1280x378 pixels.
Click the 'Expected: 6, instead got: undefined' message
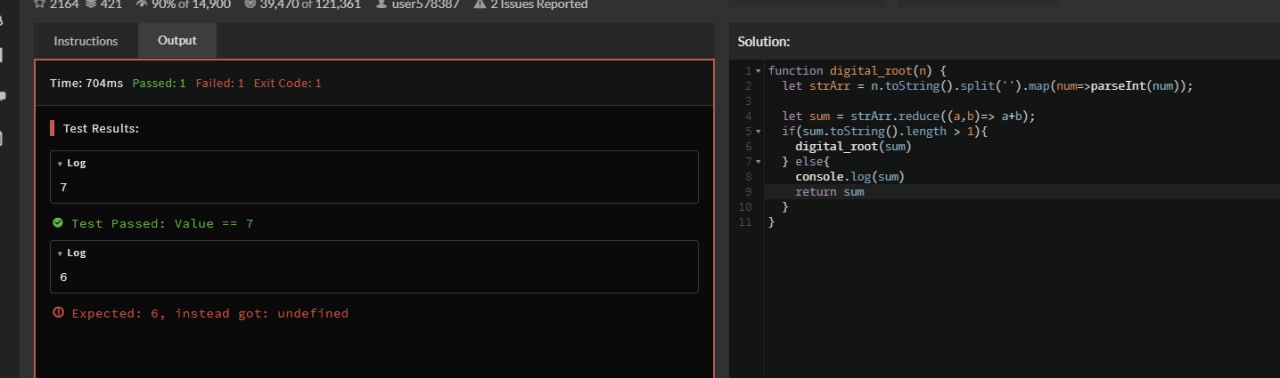point(210,313)
